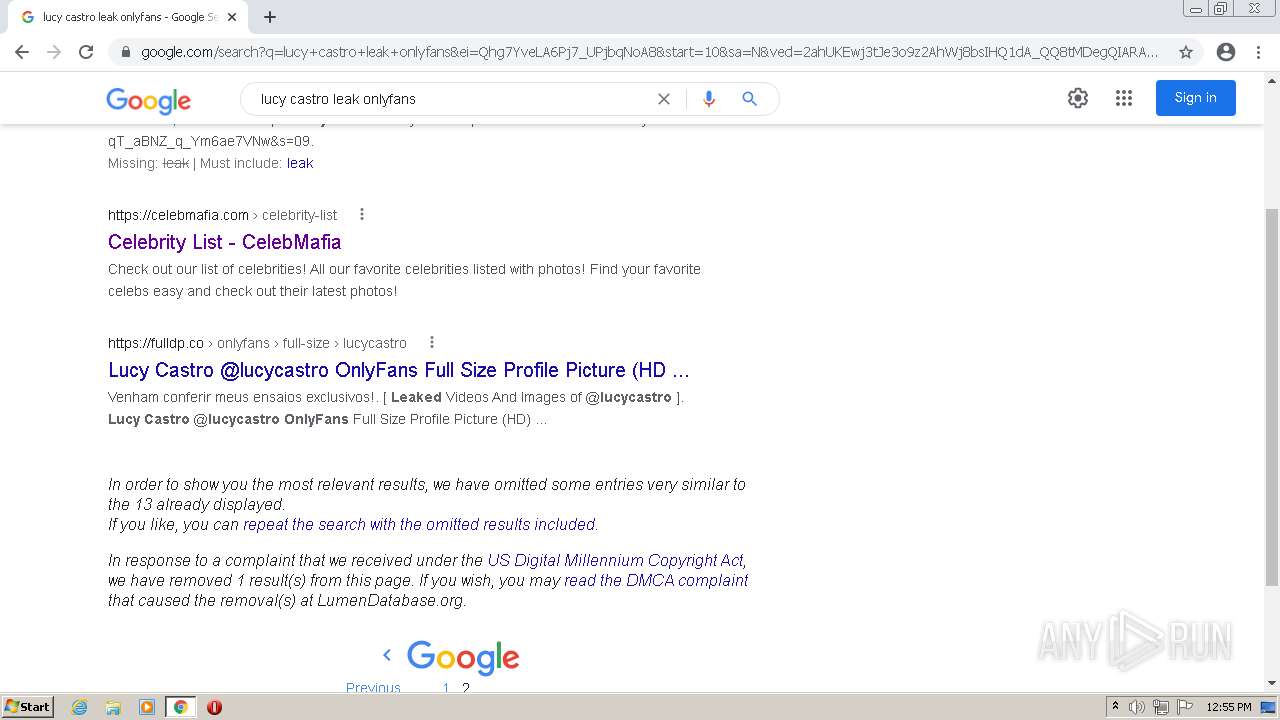The height and width of the screenshot is (720, 1280).
Task: Select the Google Search browser tab
Action: coord(129,17)
